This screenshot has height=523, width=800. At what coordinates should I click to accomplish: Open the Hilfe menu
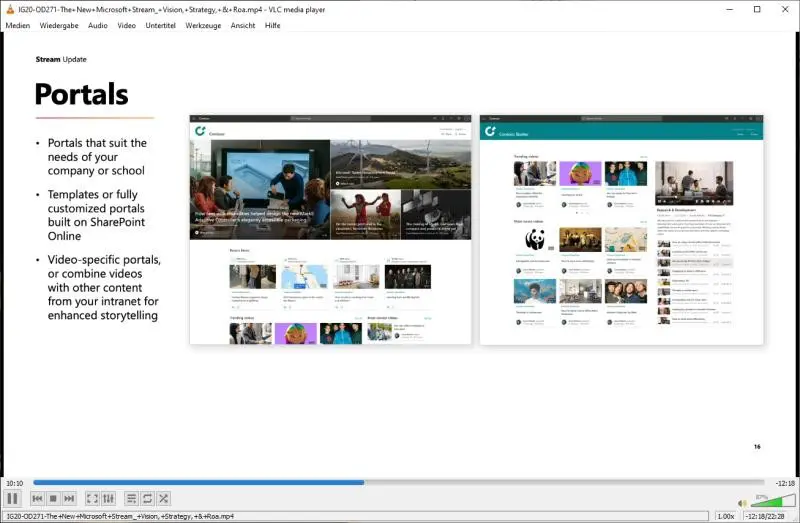272,25
